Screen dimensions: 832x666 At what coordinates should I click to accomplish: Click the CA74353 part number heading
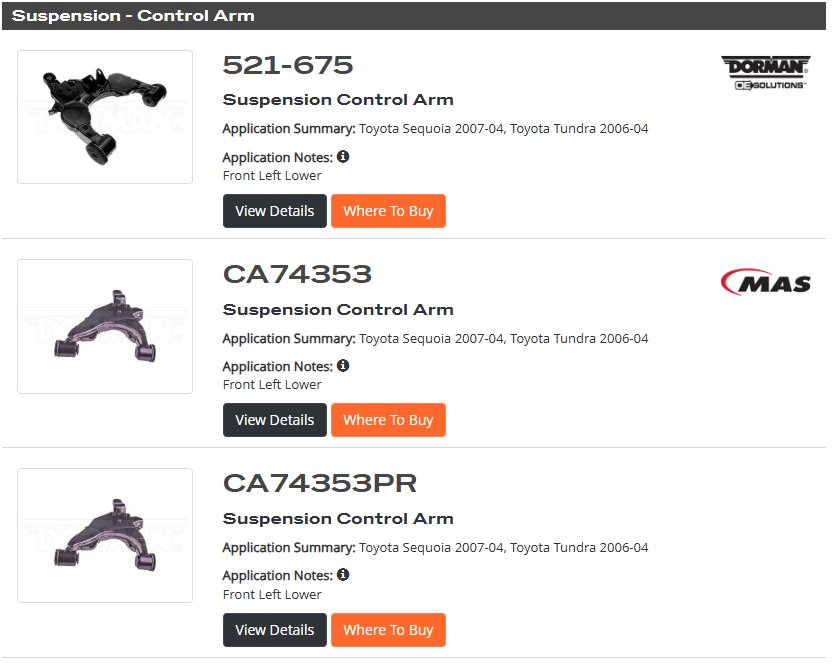pos(297,274)
